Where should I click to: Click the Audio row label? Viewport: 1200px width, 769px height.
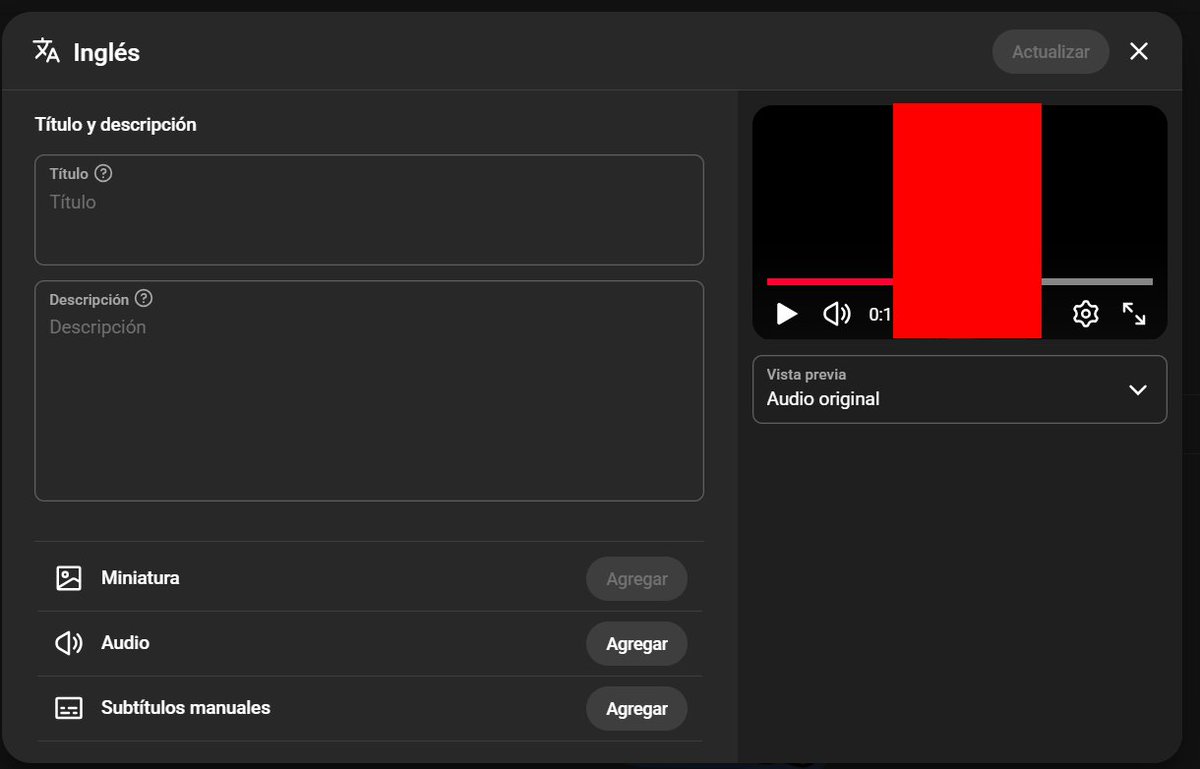click(x=125, y=643)
